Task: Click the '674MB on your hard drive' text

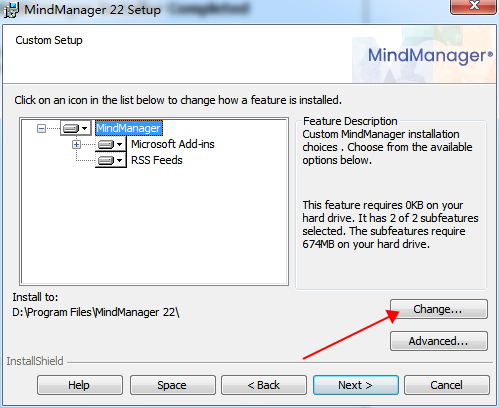Action: [x=366, y=244]
